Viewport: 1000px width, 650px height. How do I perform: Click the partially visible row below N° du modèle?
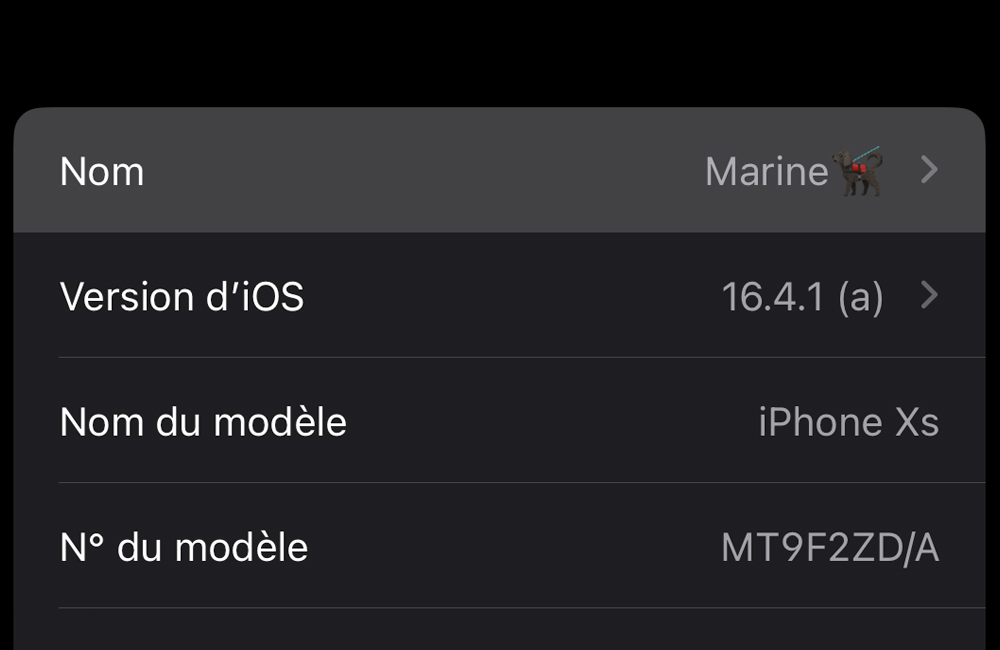500,632
